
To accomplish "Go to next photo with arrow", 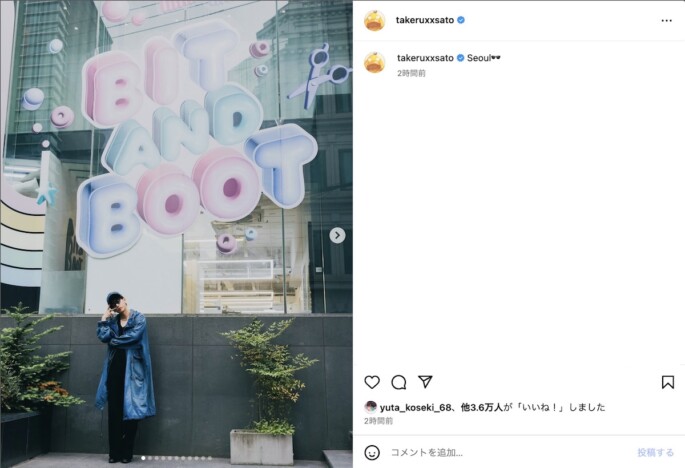I will pyautogui.click(x=337, y=236).
